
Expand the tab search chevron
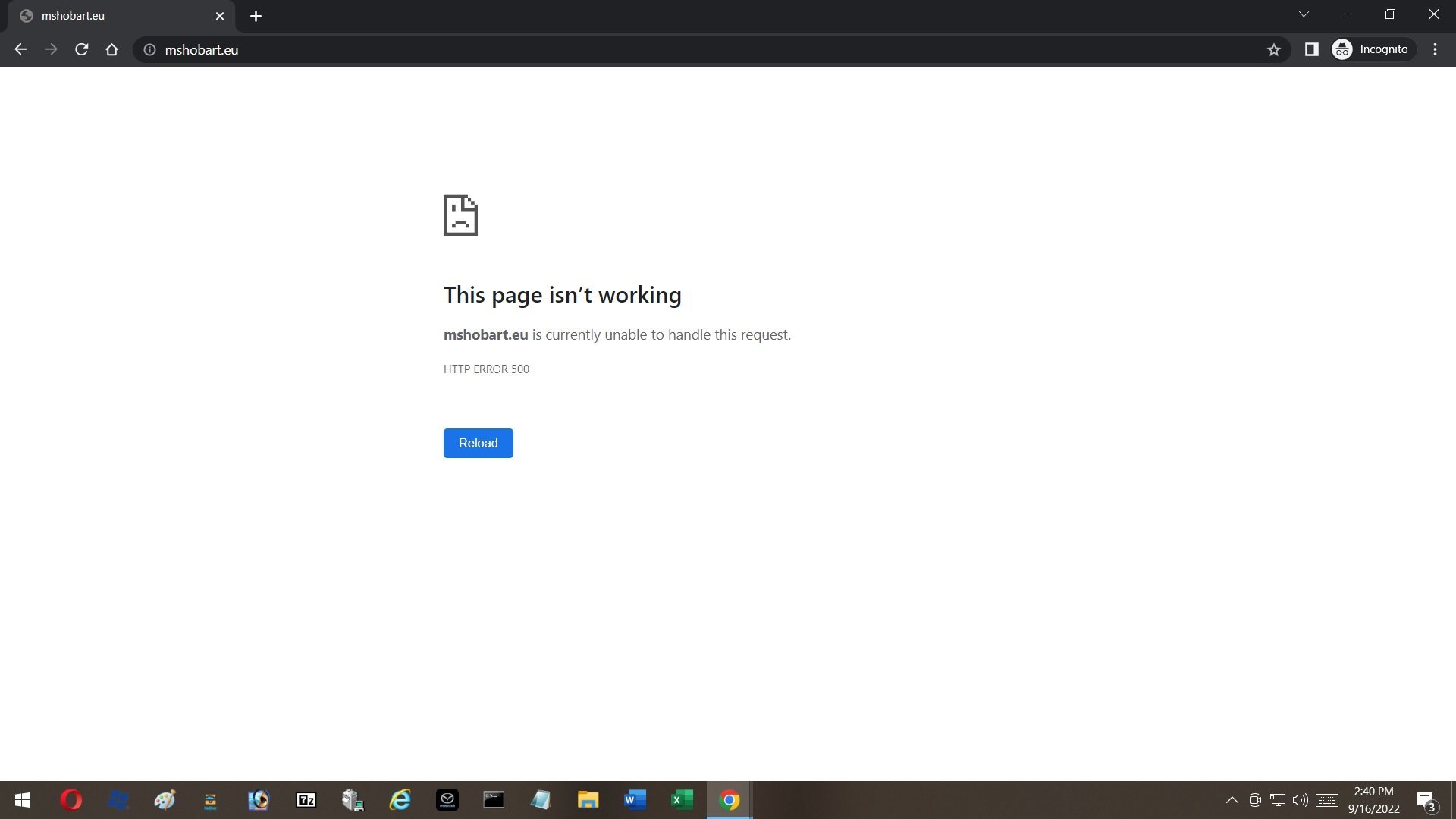coord(1304,14)
